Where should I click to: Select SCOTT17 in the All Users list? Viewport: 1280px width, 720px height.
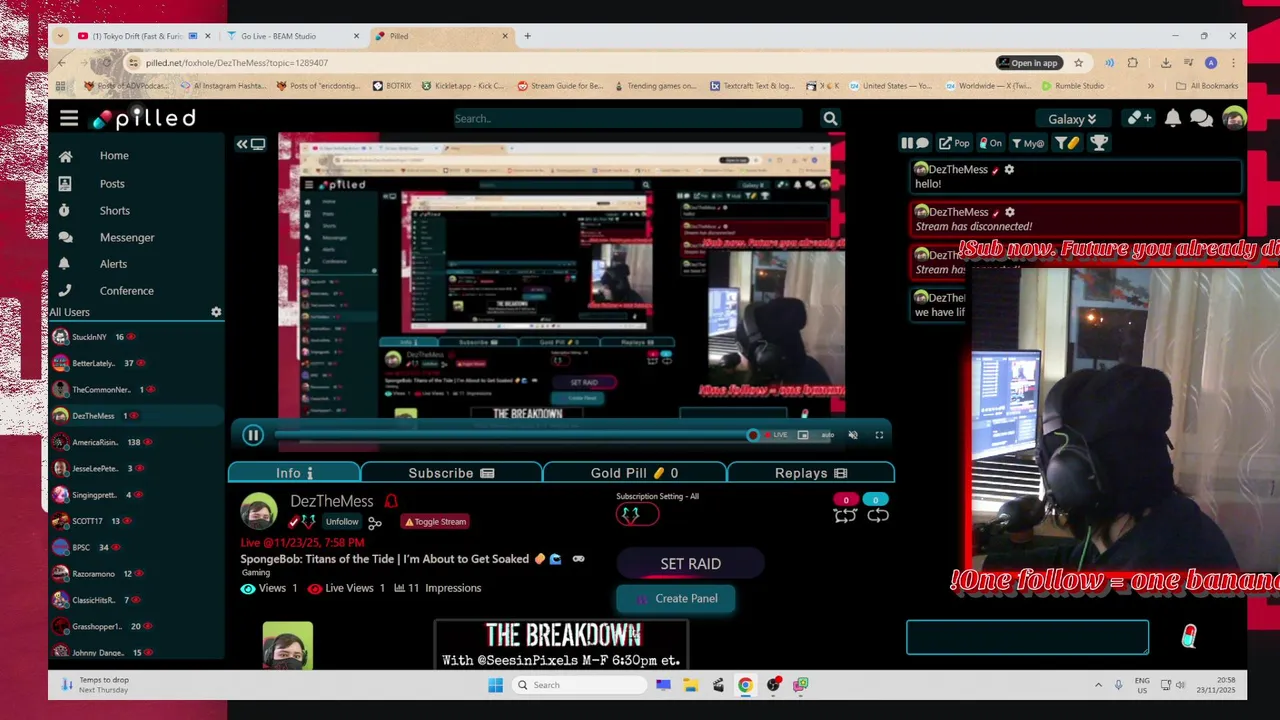87,521
